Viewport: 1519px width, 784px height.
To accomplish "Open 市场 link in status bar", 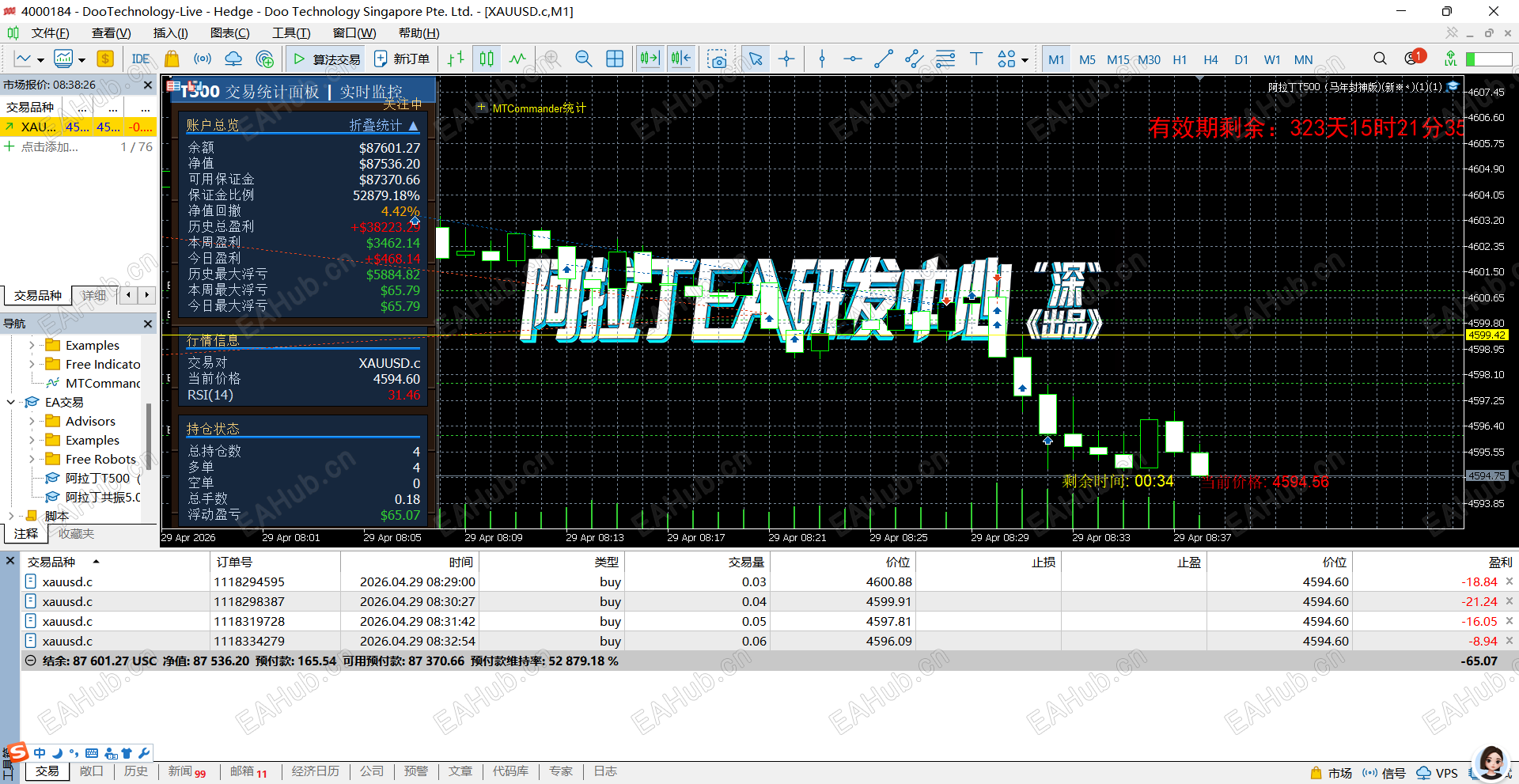I will coord(1331,773).
